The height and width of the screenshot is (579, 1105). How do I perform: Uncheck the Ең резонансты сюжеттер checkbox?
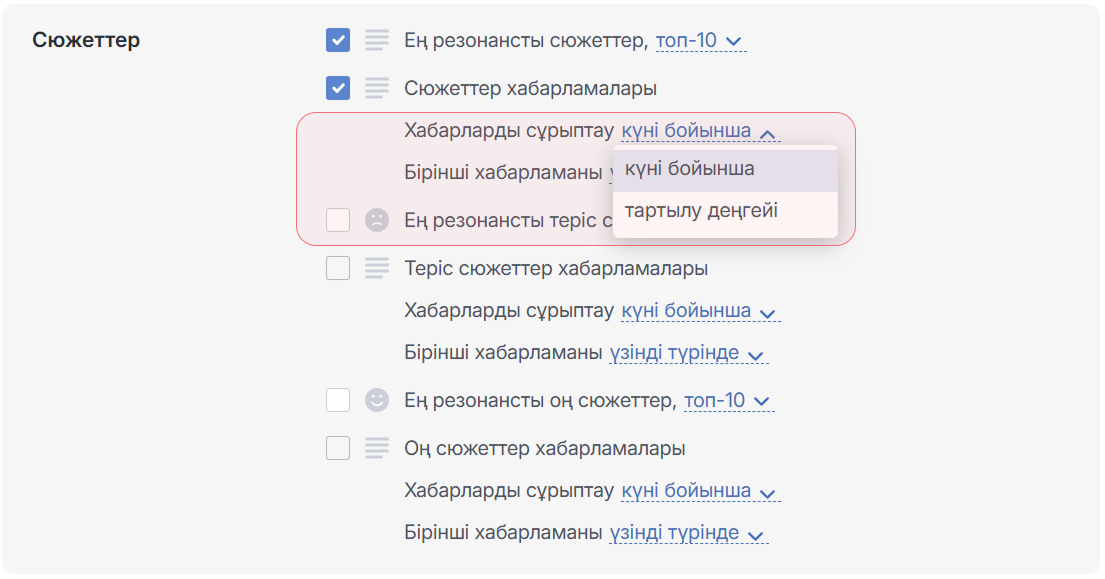coord(338,41)
